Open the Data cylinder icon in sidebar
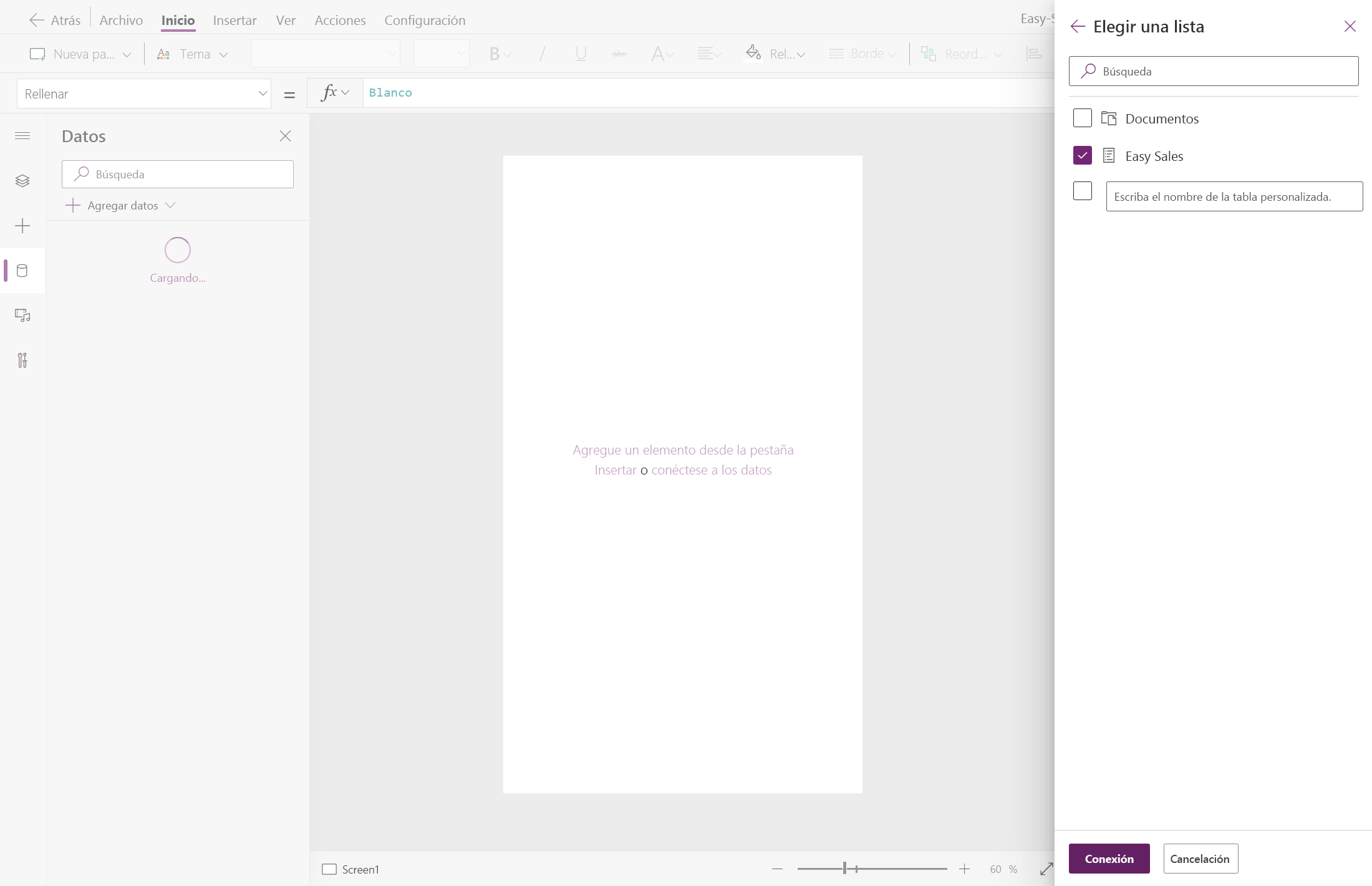1372x886 pixels. click(x=22, y=271)
